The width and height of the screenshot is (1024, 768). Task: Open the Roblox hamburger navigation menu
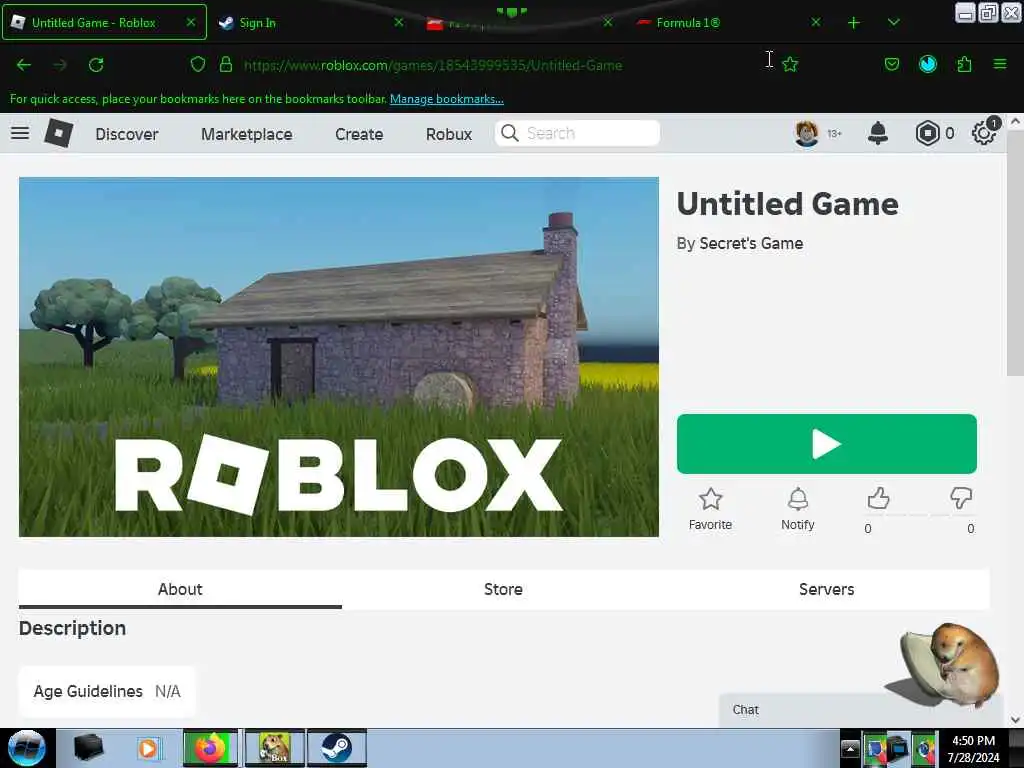pos(20,133)
